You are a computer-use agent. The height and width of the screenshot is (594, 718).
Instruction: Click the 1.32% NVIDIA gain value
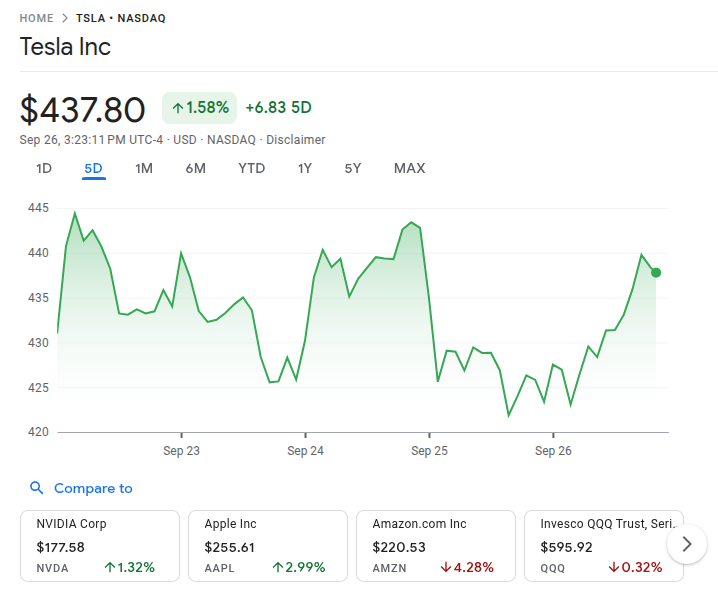pyautogui.click(x=136, y=568)
